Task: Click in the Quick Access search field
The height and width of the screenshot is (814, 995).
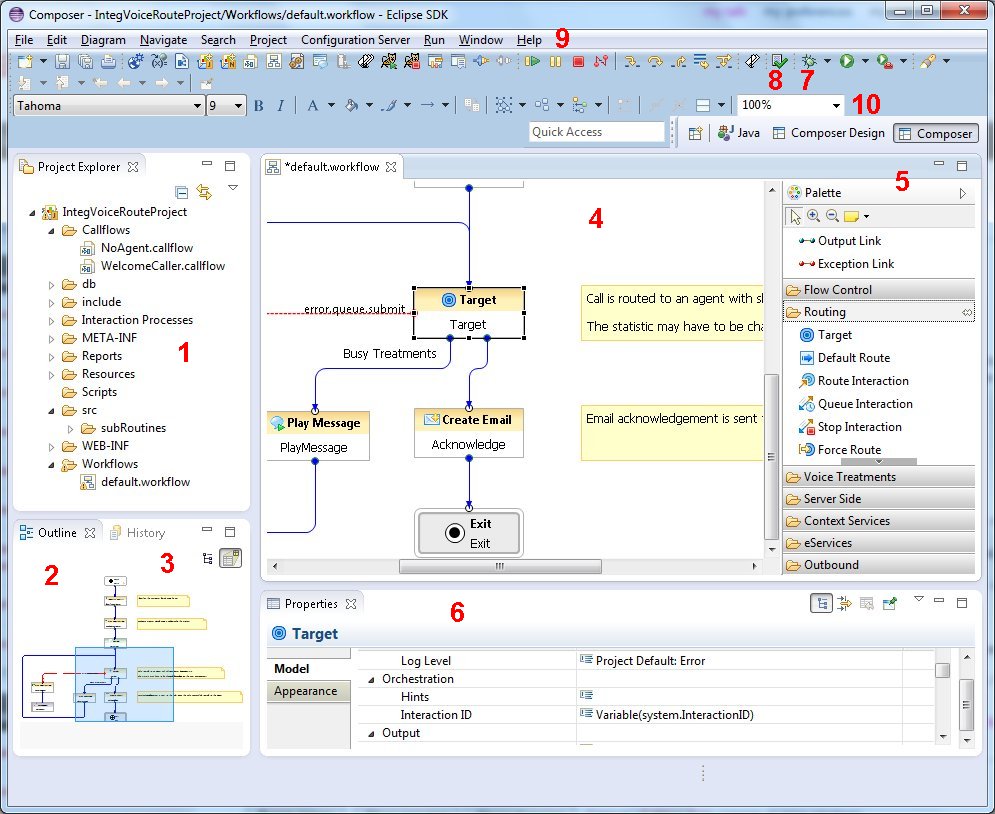Action: click(x=596, y=132)
